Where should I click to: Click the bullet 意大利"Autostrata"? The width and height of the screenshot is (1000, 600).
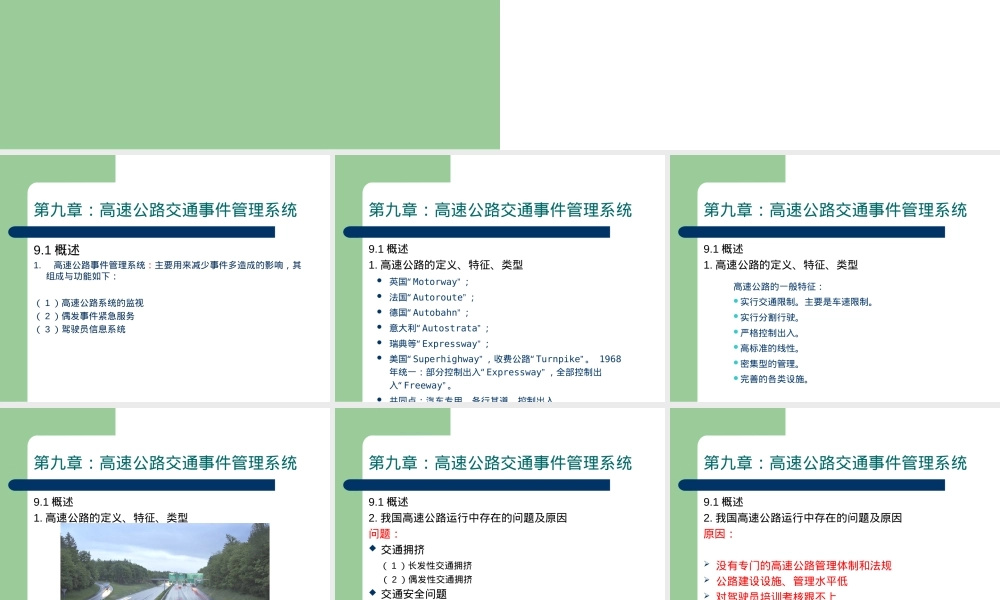[x=439, y=328]
